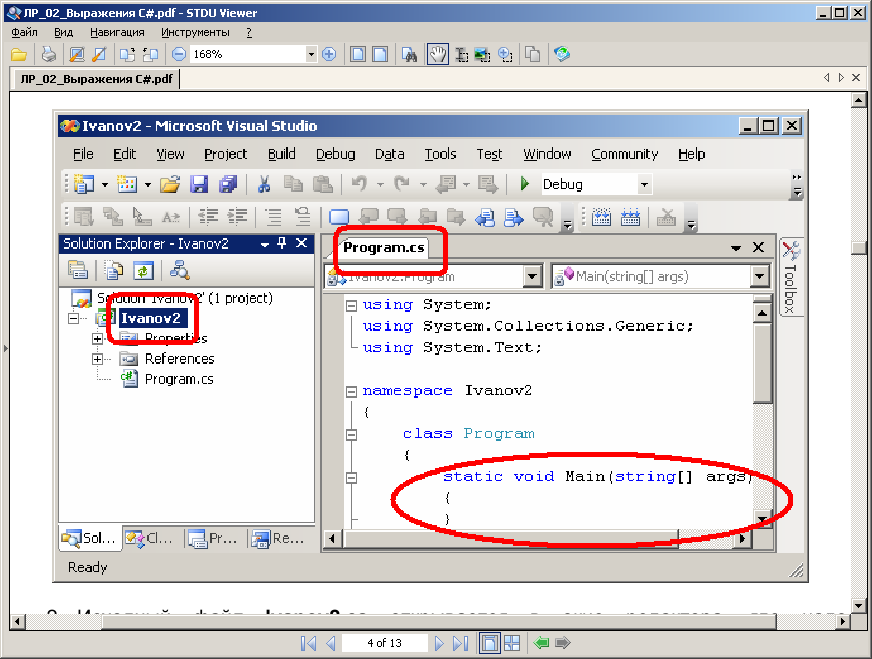Click the vertical Toolbox tab in the picture
Viewport: 872px width, 659px height.
point(790,277)
